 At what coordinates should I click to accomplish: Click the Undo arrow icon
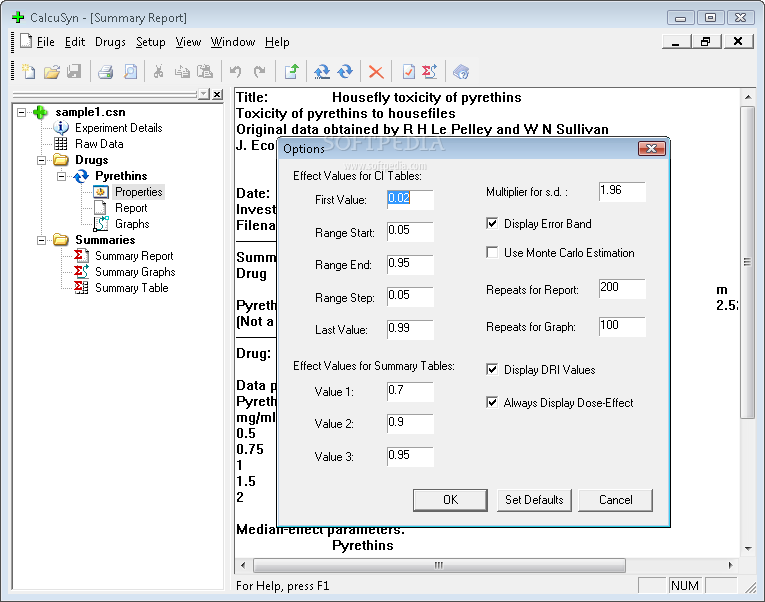point(236,72)
